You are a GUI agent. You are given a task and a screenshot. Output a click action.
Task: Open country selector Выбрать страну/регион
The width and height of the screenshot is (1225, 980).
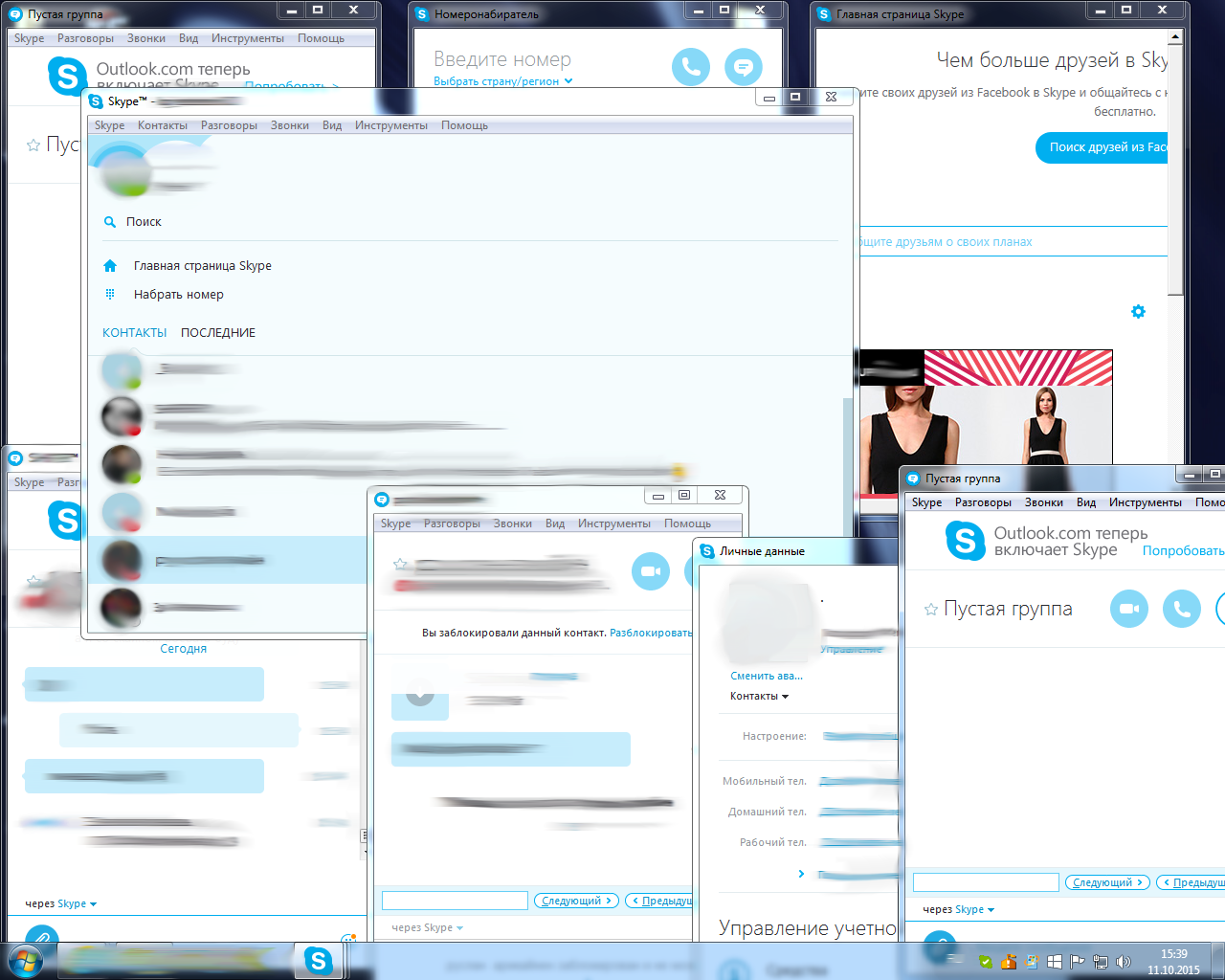503,81
